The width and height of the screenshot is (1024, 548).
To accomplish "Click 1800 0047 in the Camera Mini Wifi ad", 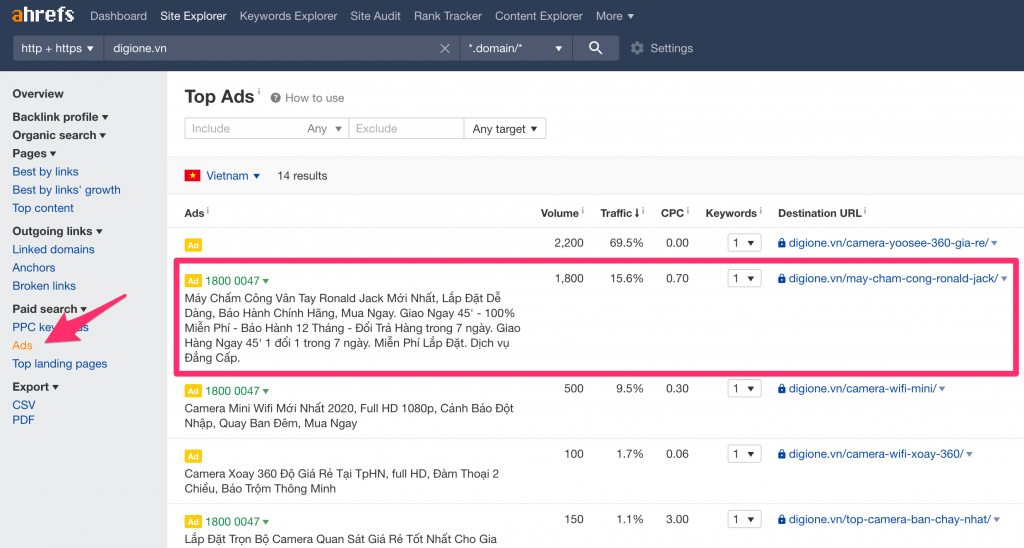I will 232,391.
